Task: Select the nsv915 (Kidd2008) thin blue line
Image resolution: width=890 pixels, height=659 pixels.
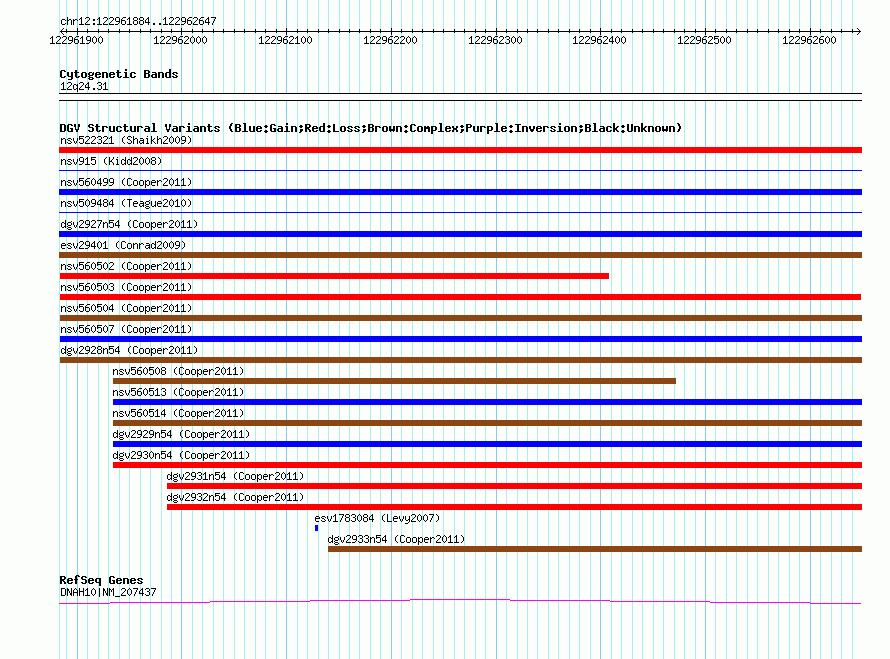Action: 460,170
